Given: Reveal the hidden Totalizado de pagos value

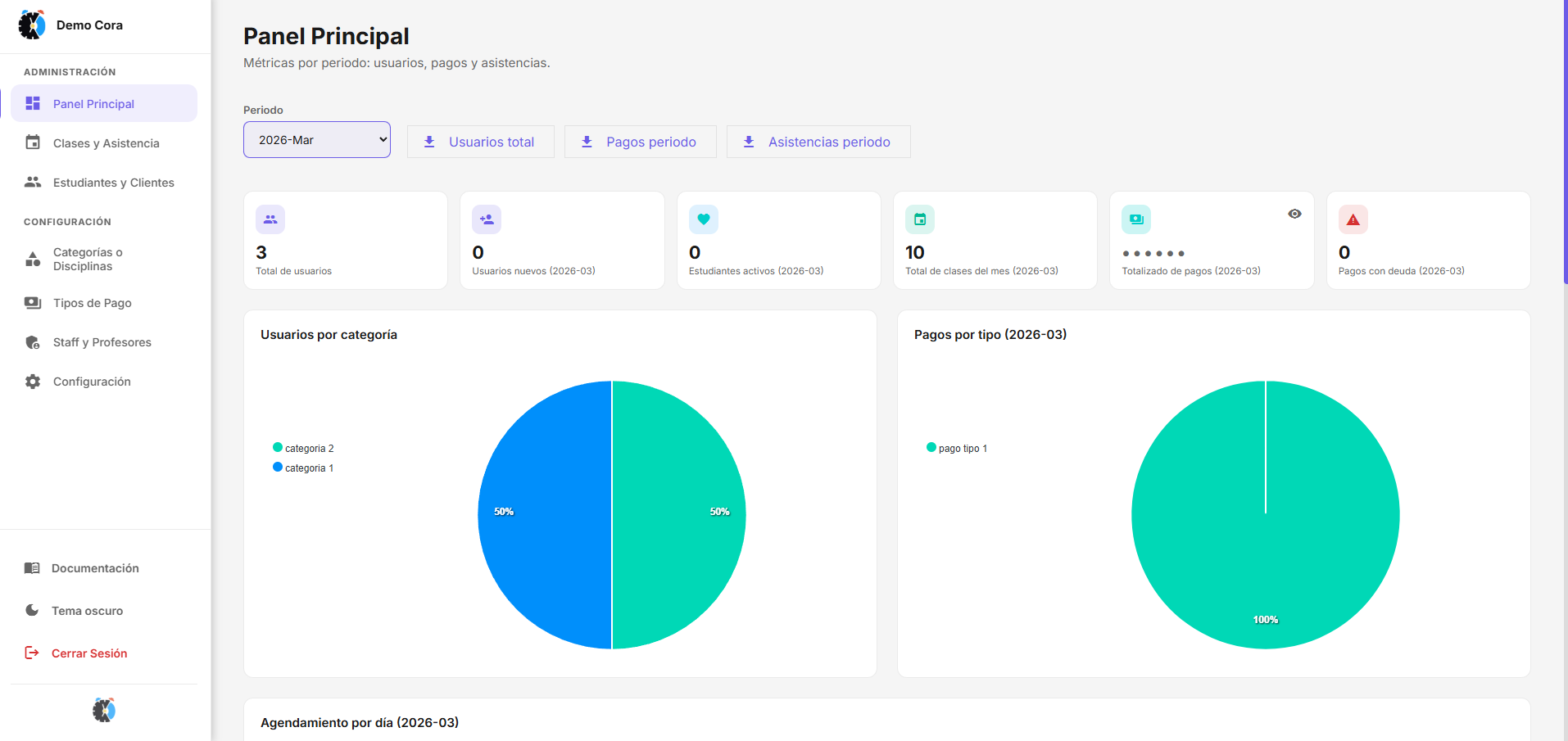Looking at the screenshot, I should click(1294, 213).
